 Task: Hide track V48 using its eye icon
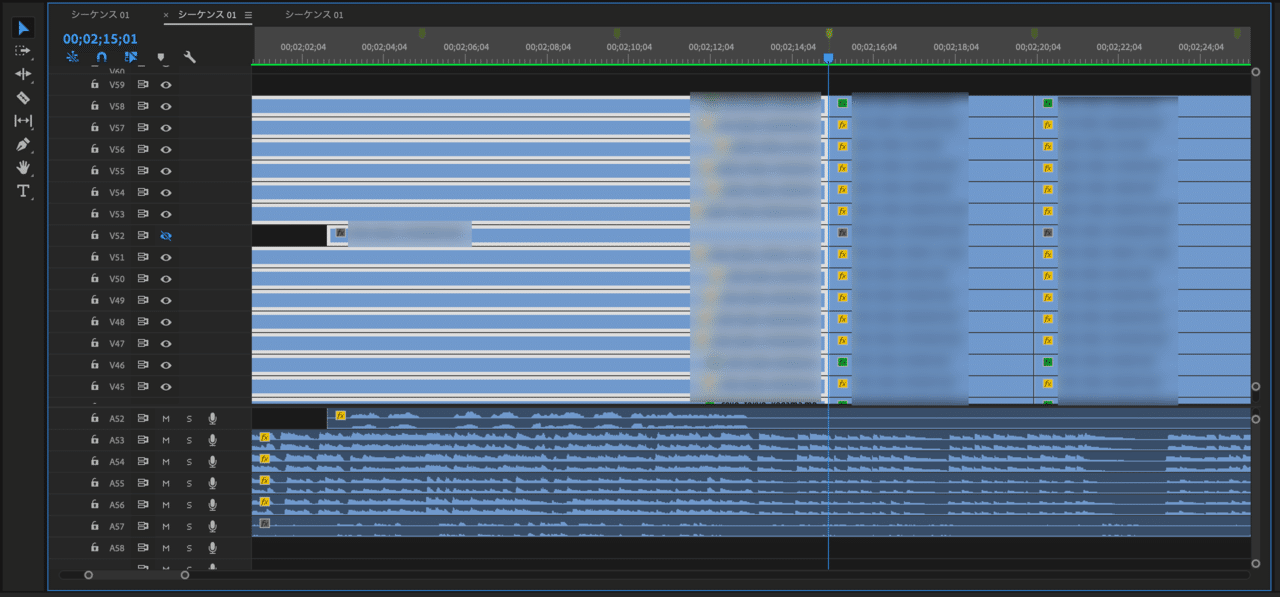click(x=166, y=322)
